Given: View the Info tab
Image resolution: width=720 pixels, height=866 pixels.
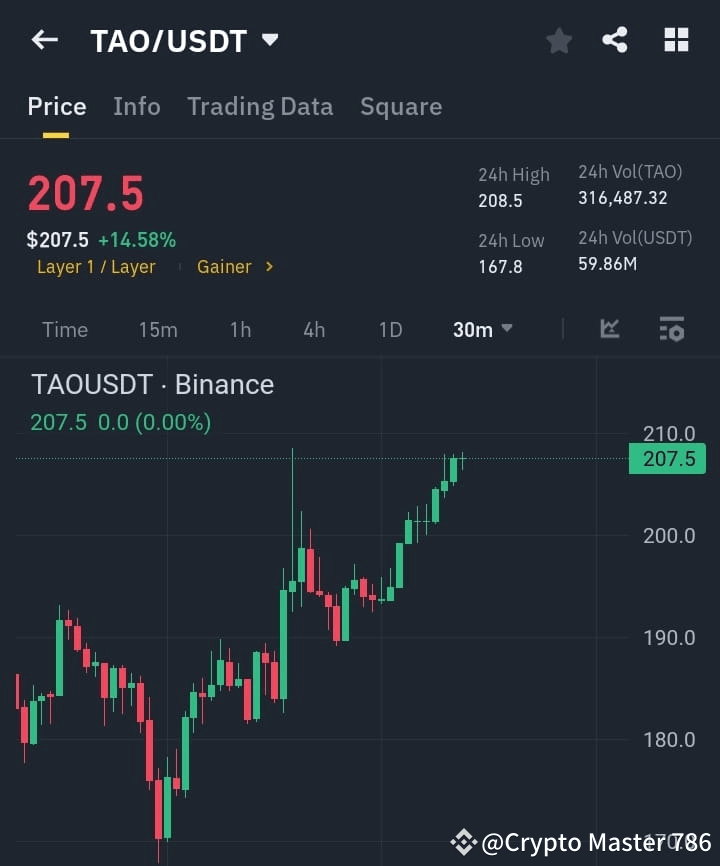Looking at the screenshot, I should [137, 106].
